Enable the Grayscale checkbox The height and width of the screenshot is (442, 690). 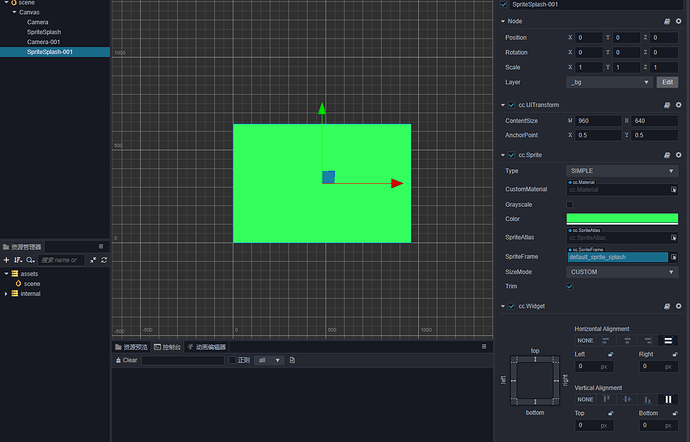click(x=569, y=205)
